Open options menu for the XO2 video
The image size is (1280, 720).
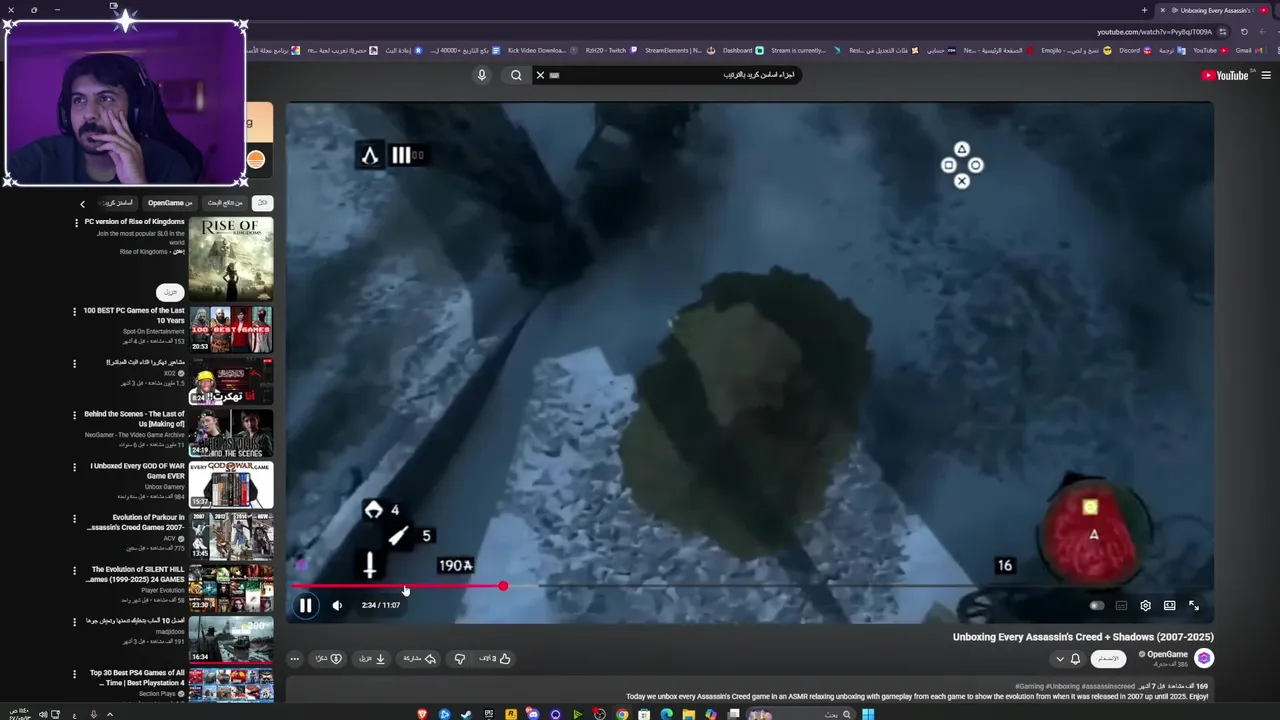pyautogui.click(x=74, y=363)
